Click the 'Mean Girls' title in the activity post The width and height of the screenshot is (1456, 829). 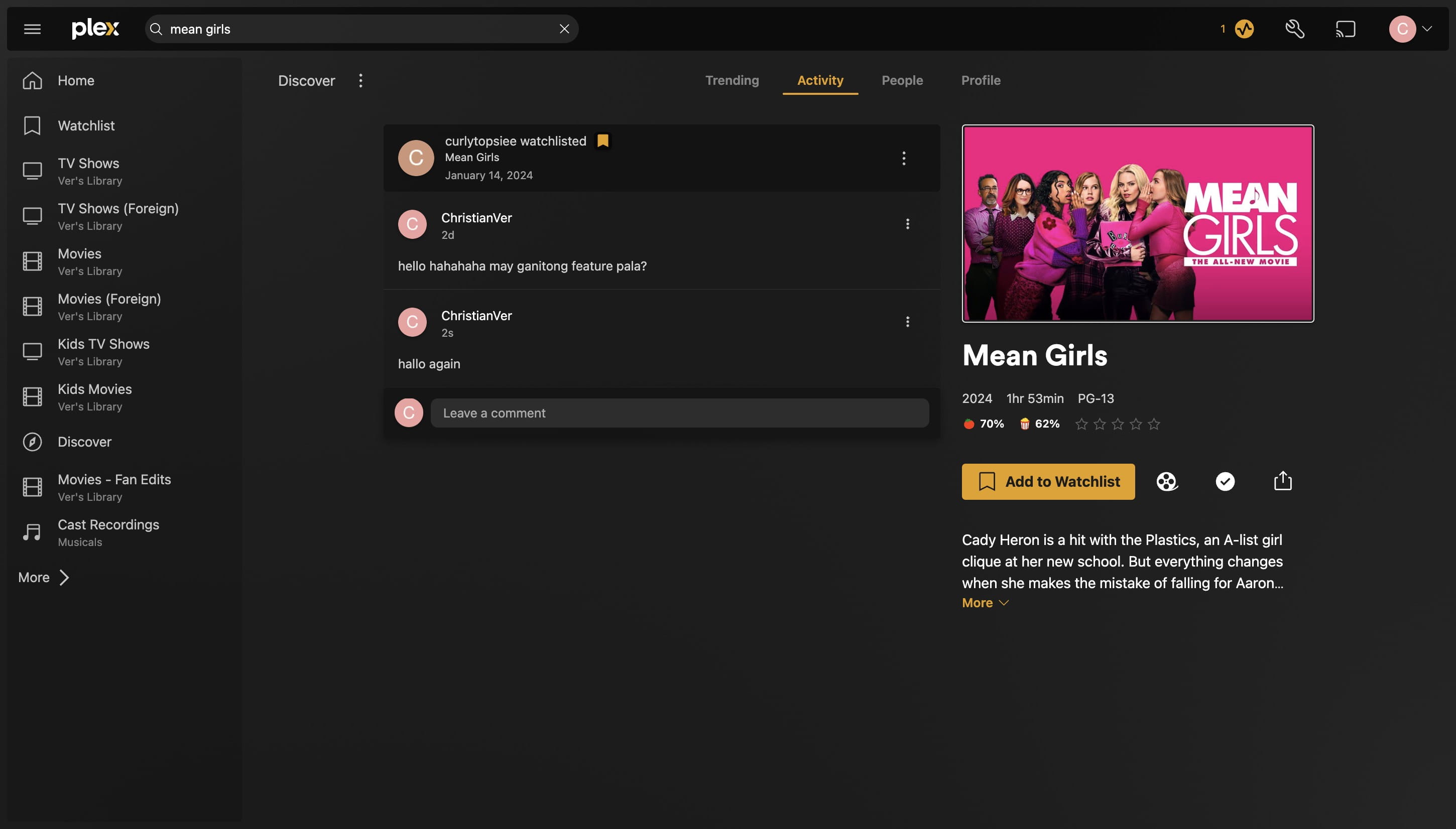click(x=471, y=158)
